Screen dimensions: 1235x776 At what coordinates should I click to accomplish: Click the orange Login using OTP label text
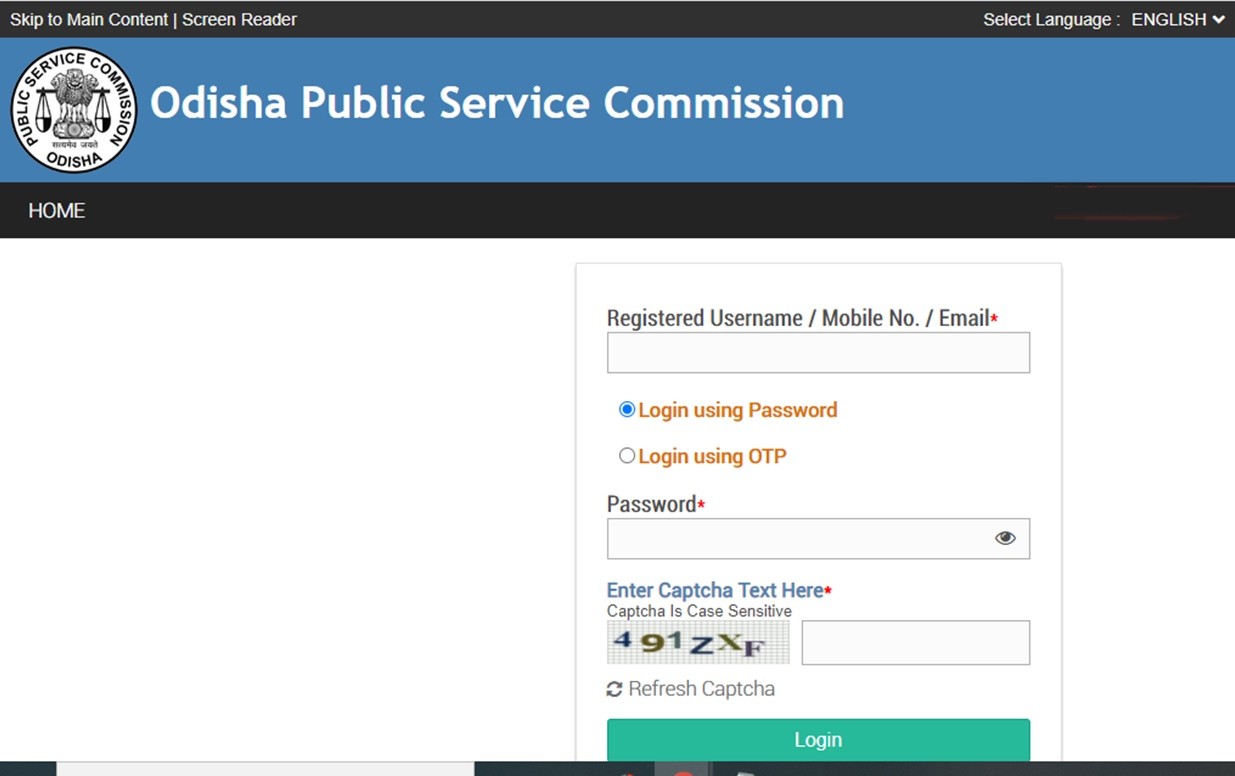pos(712,456)
